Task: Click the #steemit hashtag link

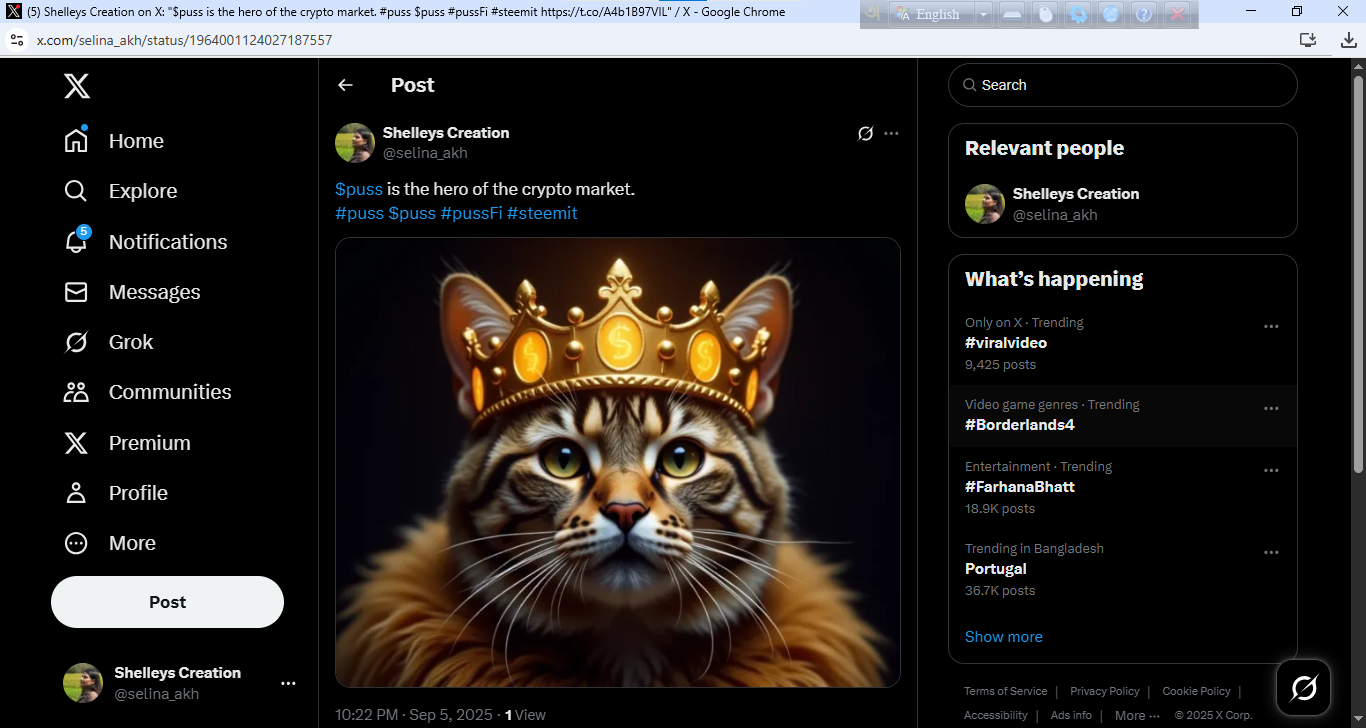Action: tap(542, 213)
